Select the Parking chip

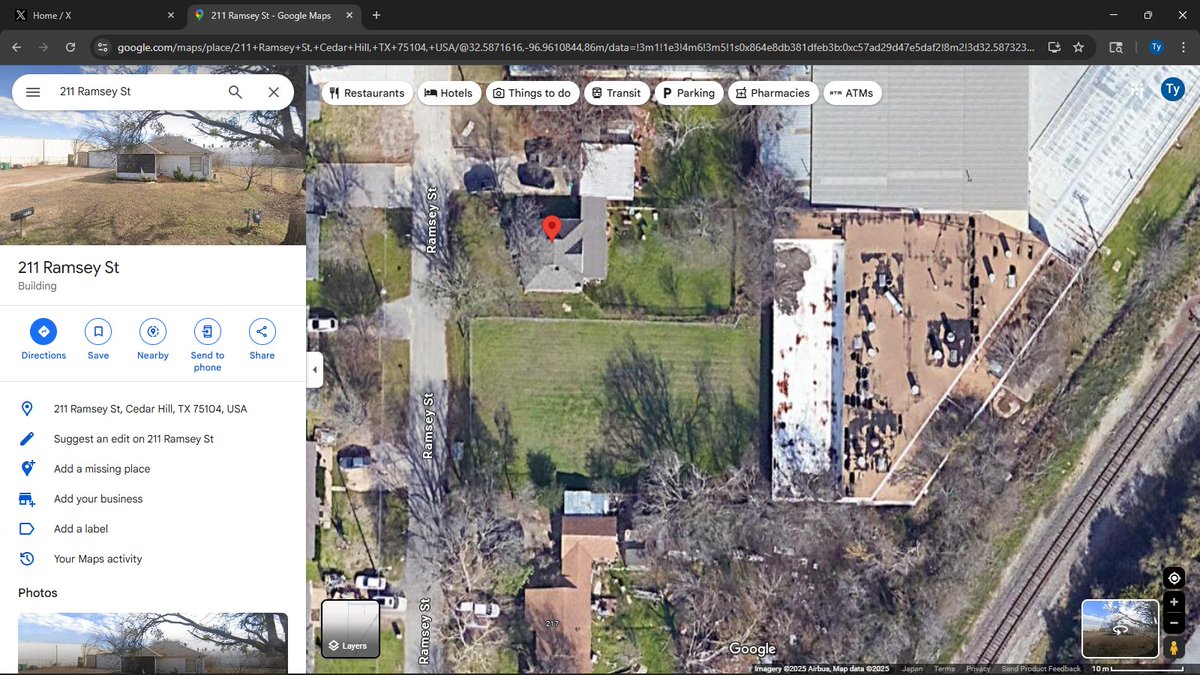689,93
